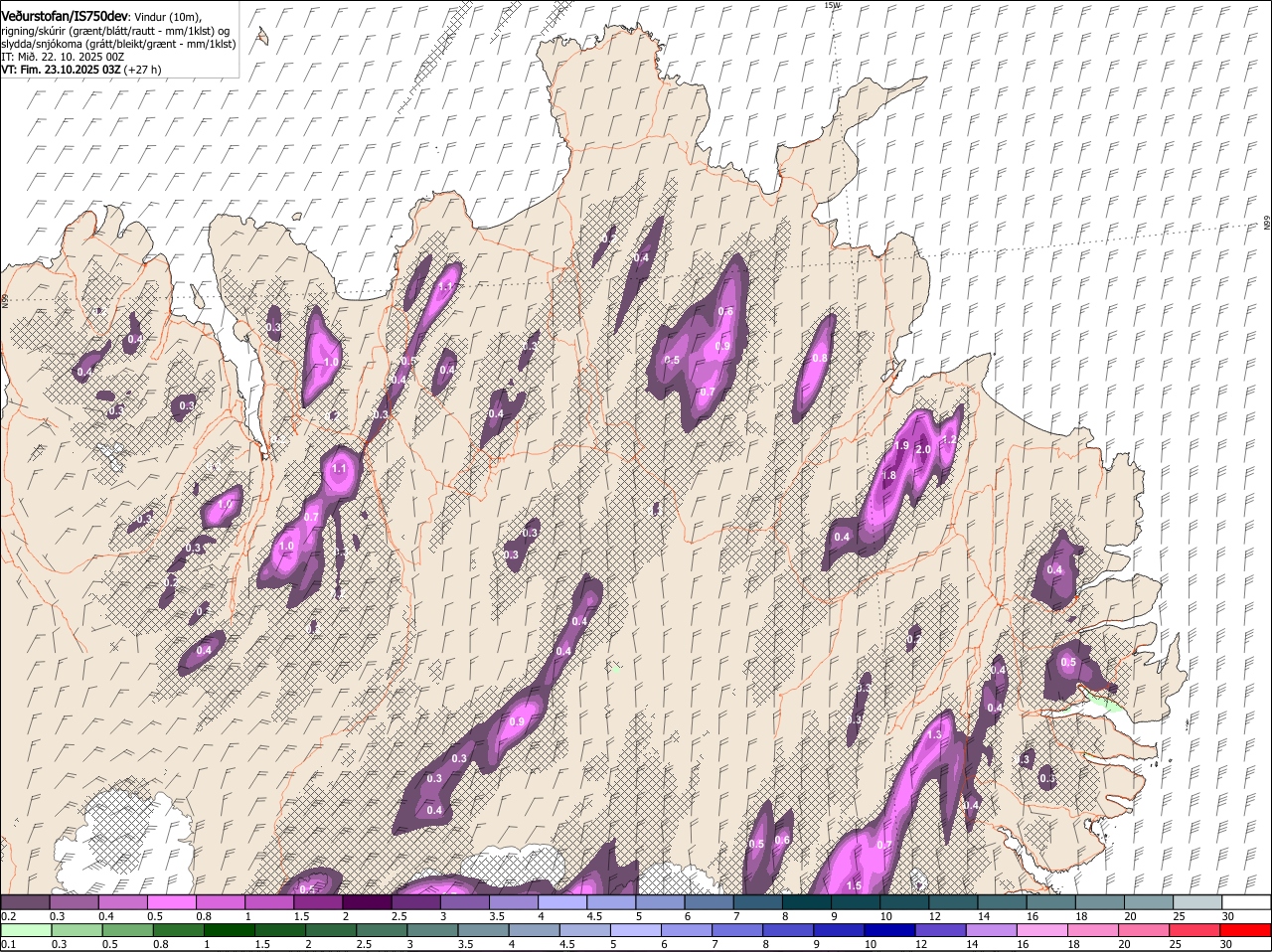
Task: Click the "0.1" label in the legend
Action: click(8, 944)
